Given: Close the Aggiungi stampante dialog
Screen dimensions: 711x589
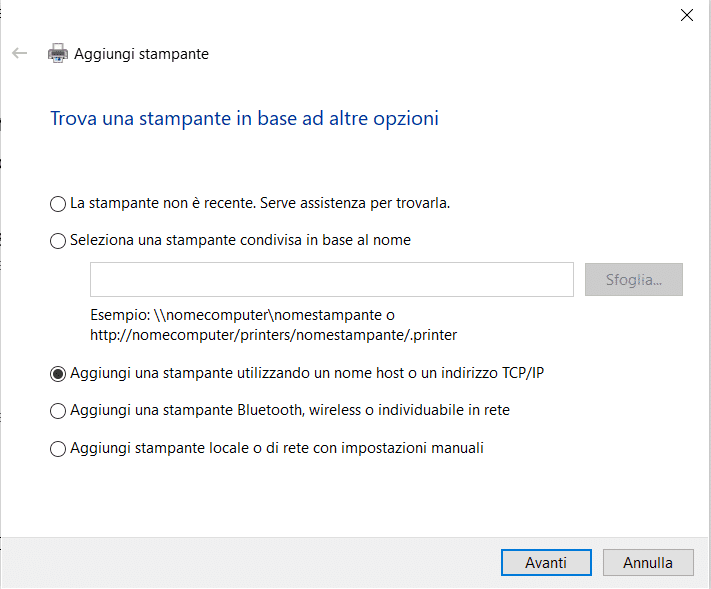Looking at the screenshot, I should click(687, 15).
